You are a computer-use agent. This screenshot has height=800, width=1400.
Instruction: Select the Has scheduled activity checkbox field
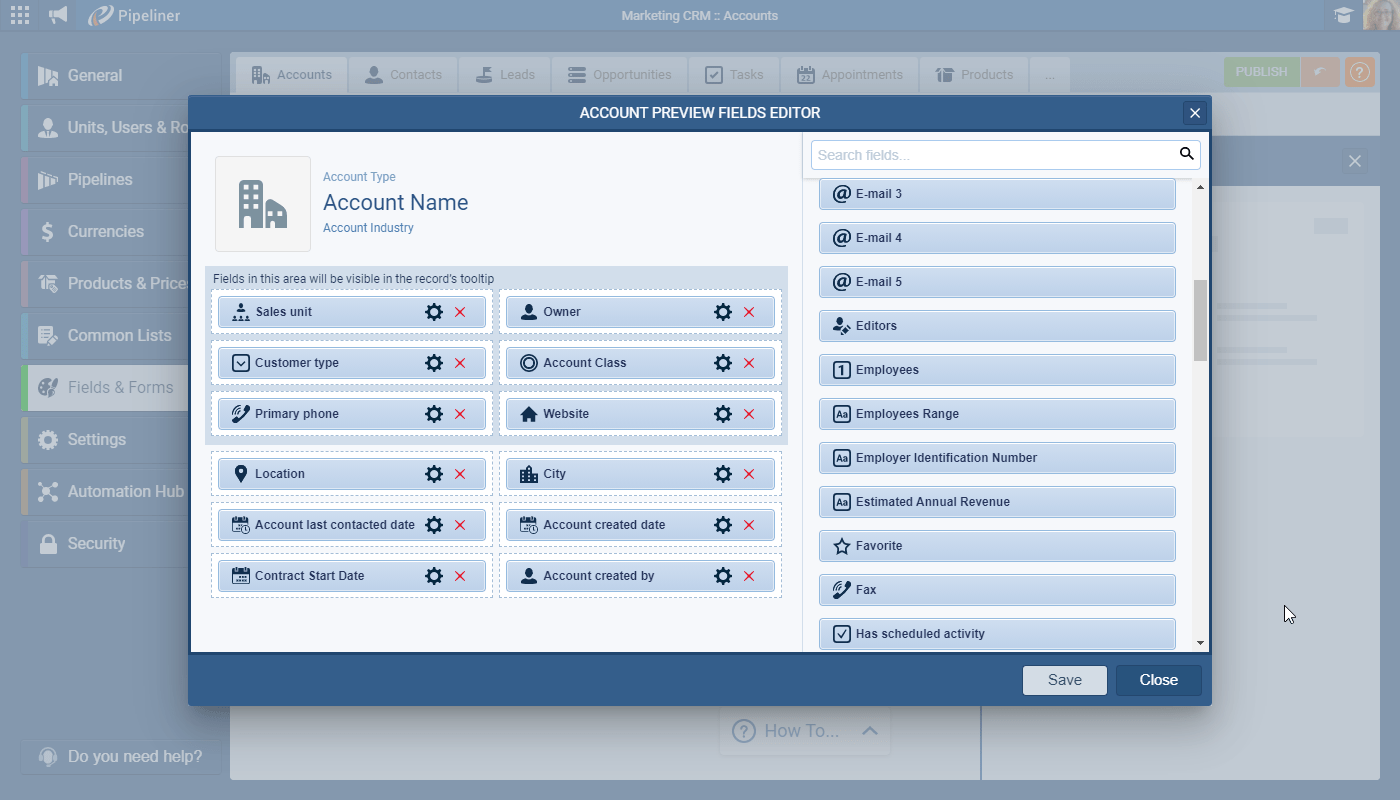(x=996, y=634)
